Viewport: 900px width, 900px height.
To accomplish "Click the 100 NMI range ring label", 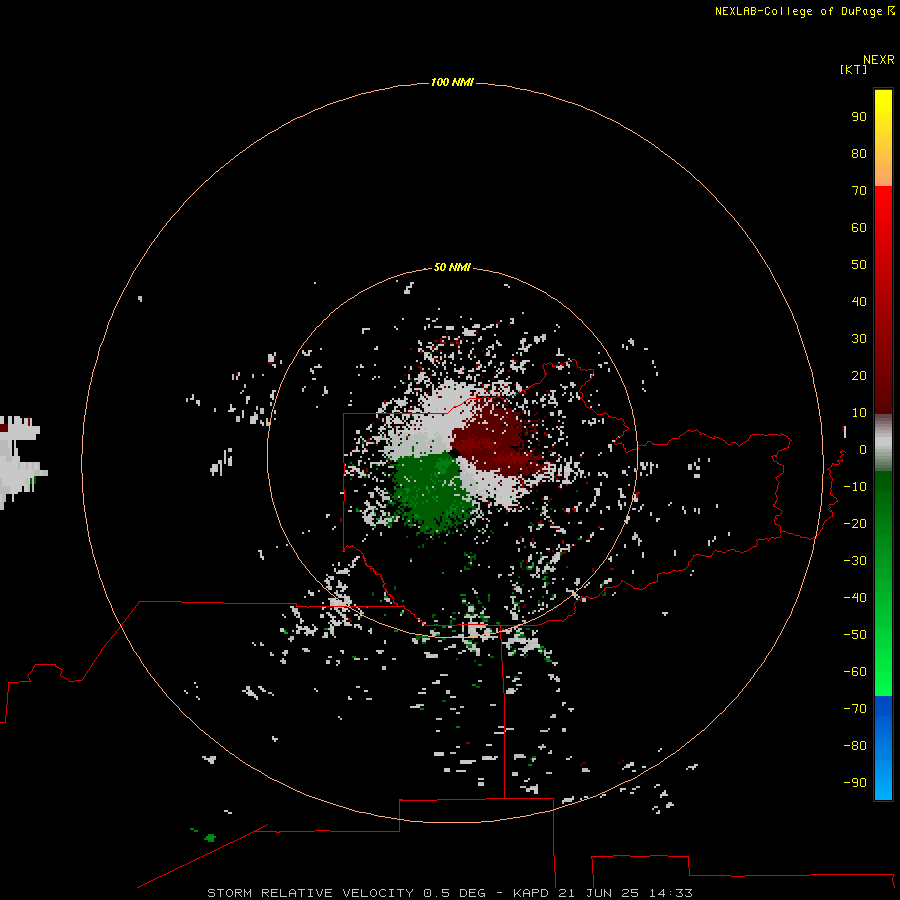I will point(452,83).
